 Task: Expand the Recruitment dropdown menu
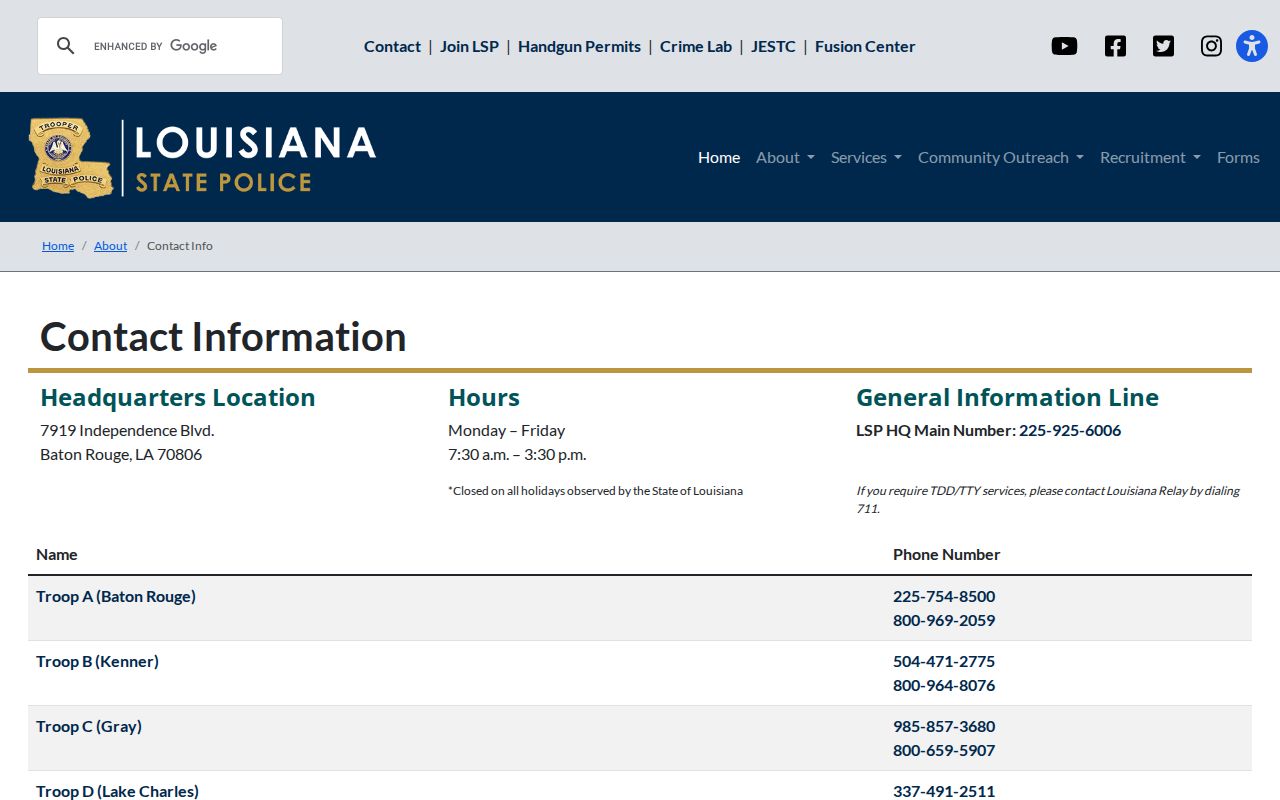pyautogui.click(x=1150, y=157)
